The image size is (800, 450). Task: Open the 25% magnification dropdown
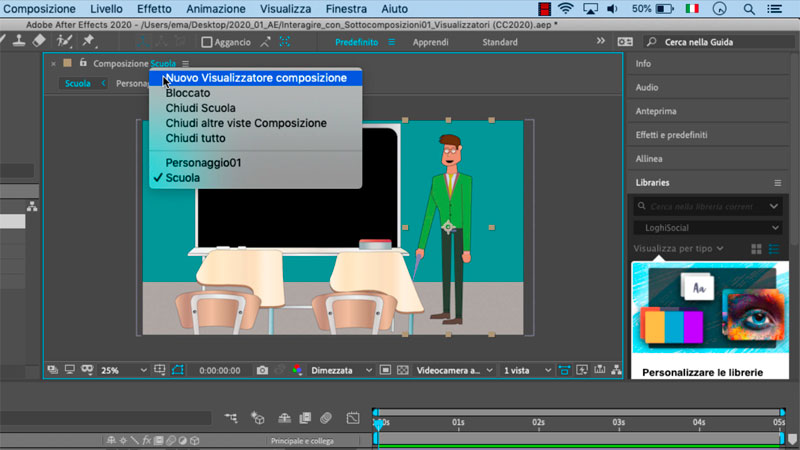[x=123, y=370]
